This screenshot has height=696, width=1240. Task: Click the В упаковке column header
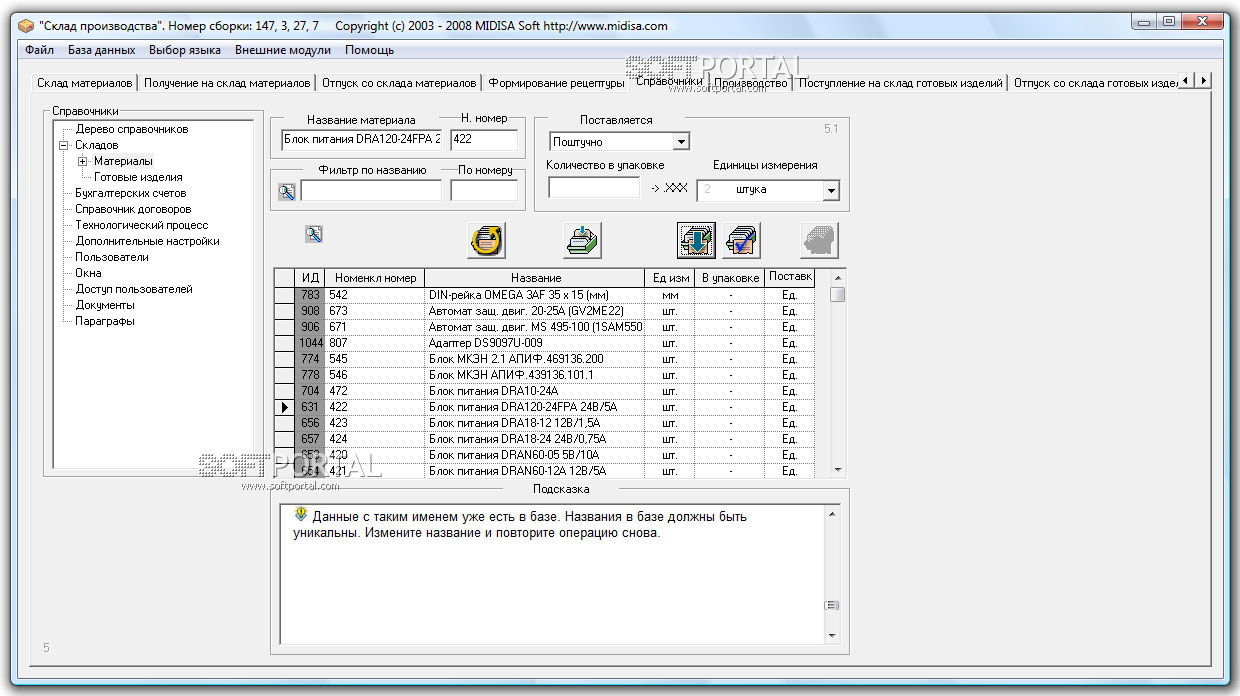click(730, 277)
